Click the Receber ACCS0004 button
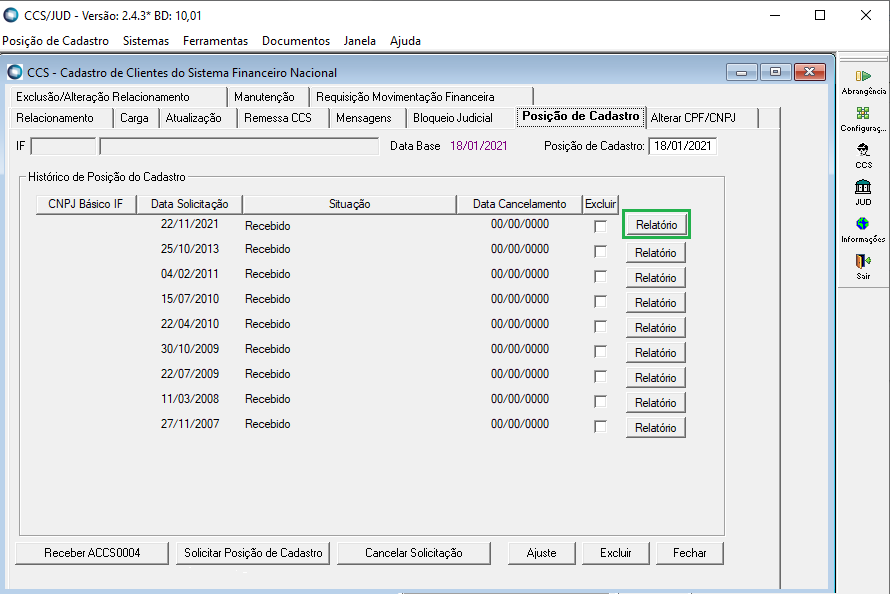The image size is (890, 594). point(92,553)
